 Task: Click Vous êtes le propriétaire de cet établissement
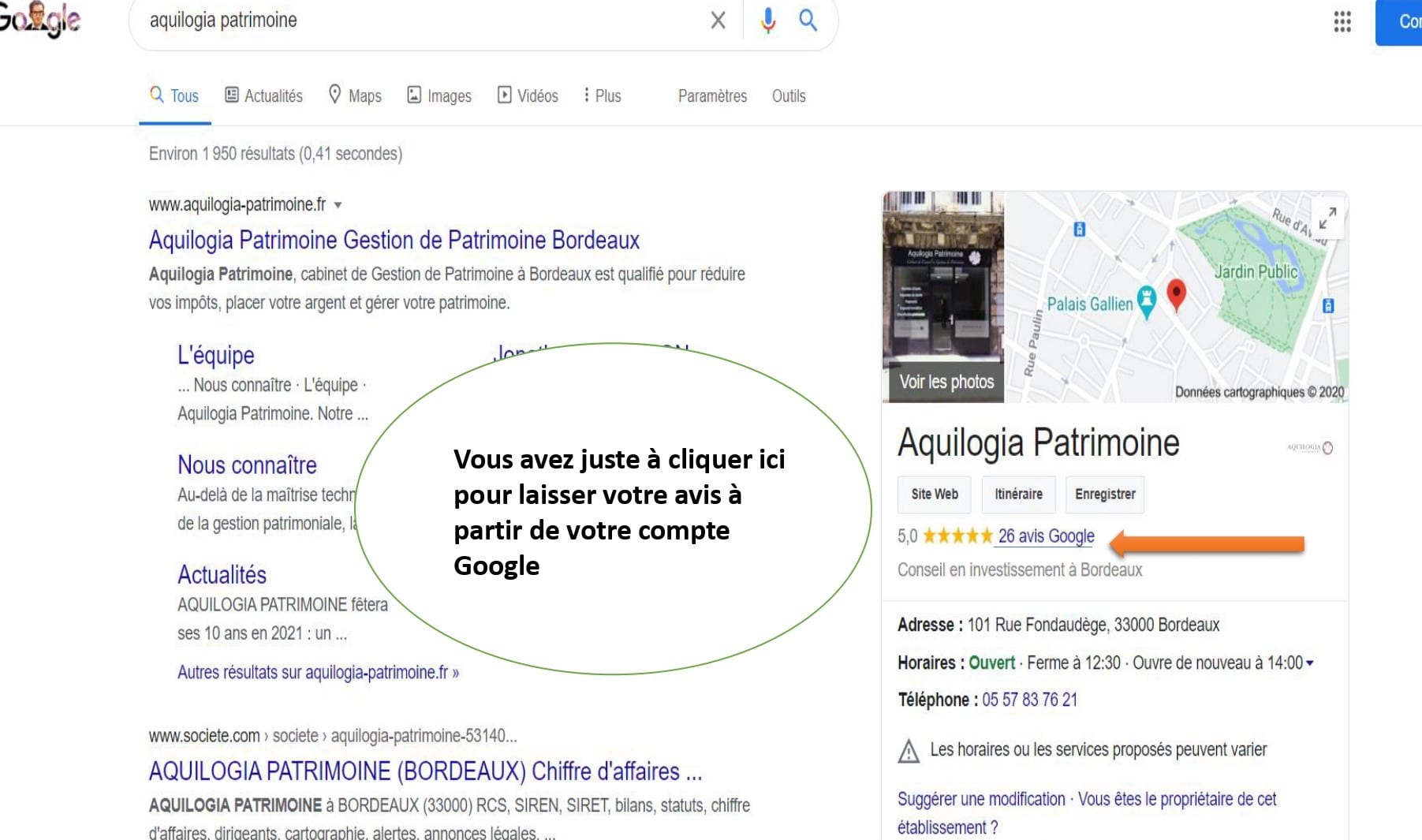(x=1087, y=813)
